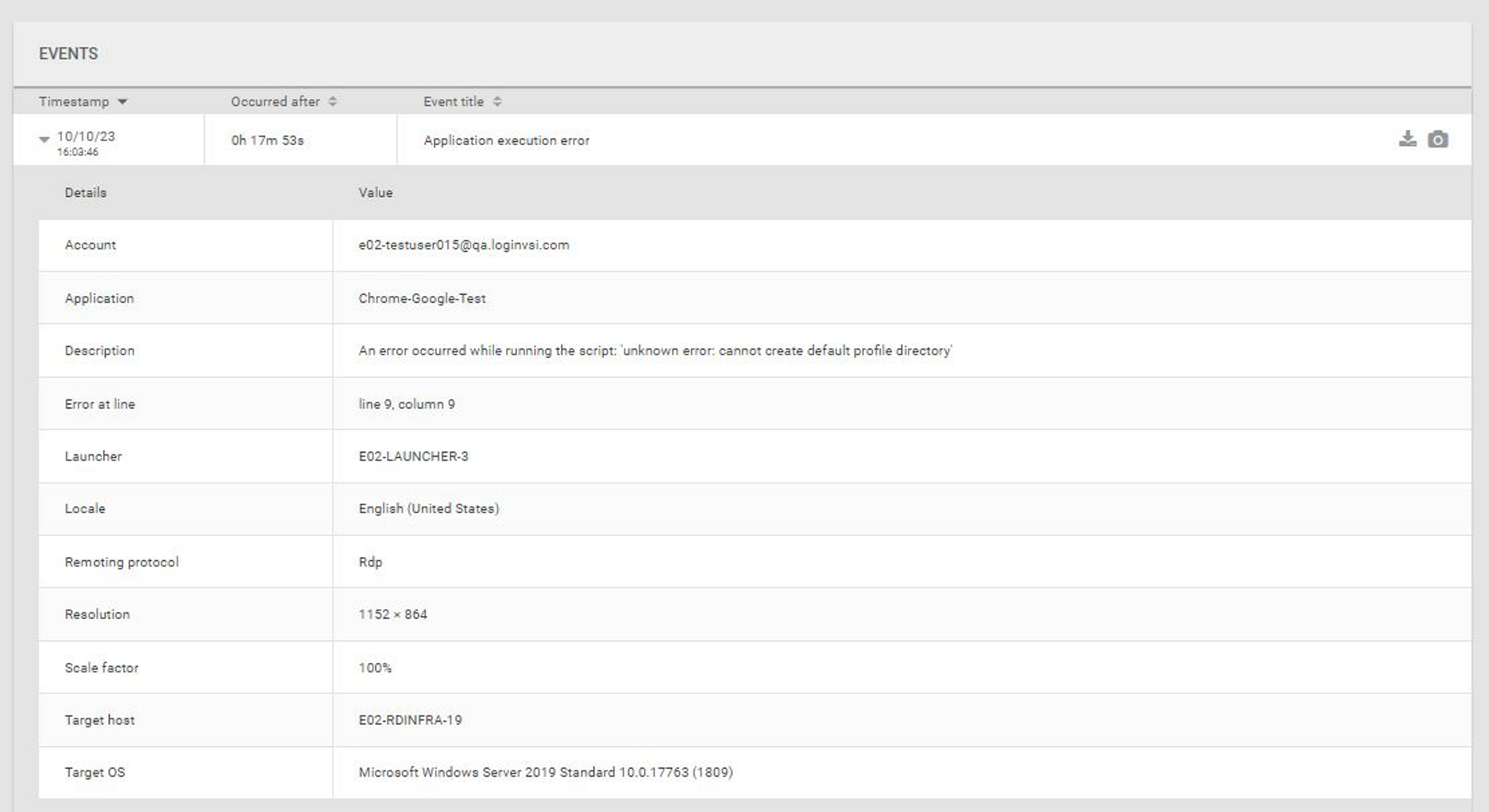Collapse the 10/10/23 event row

pos(44,139)
